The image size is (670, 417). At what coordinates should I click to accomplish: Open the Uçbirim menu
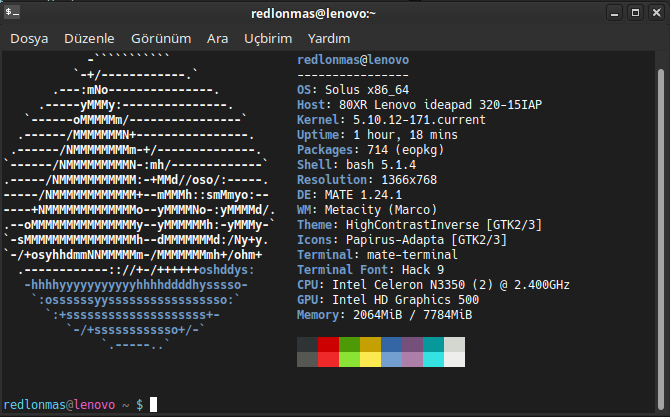click(x=267, y=38)
